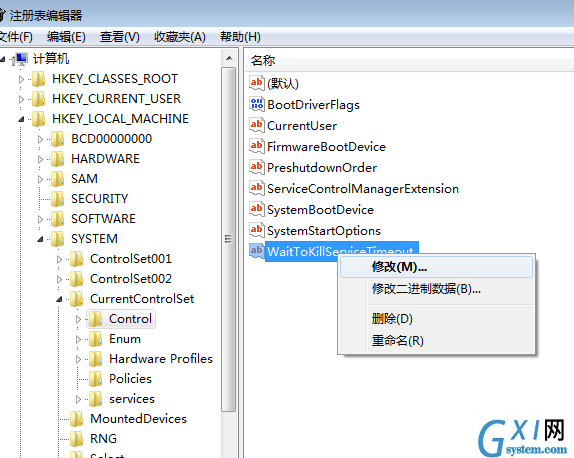574x458 pixels.
Task: Click the (默认) string value icon
Action: 257,83
